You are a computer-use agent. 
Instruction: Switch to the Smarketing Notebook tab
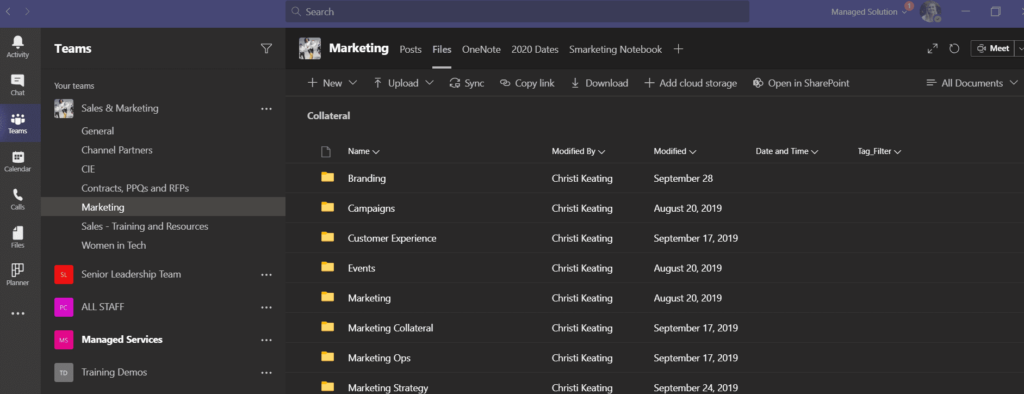pyautogui.click(x=615, y=49)
